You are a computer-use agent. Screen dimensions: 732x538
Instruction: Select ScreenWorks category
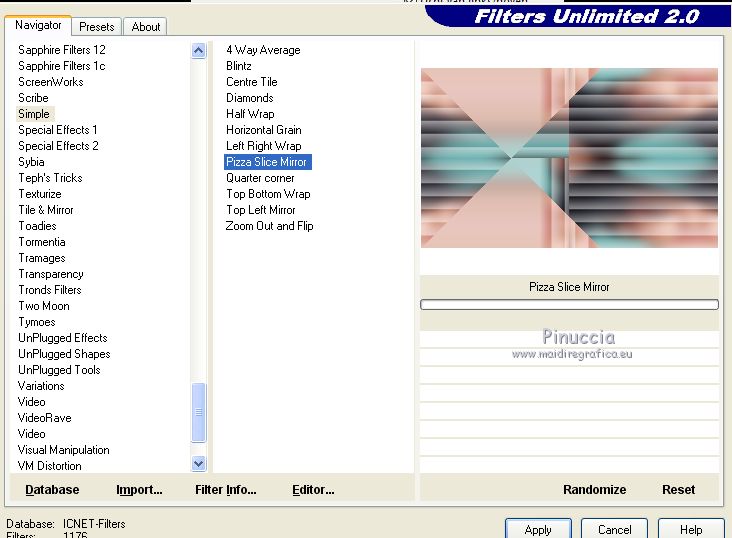point(50,82)
